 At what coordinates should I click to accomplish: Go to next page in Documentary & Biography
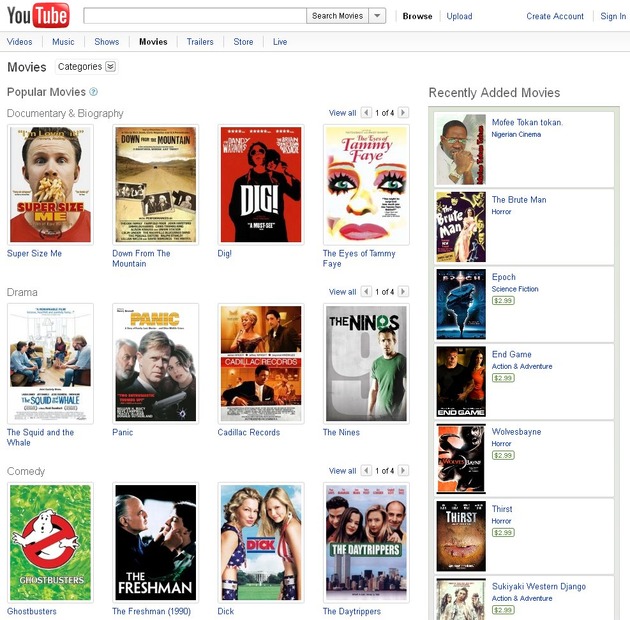coord(403,113)
